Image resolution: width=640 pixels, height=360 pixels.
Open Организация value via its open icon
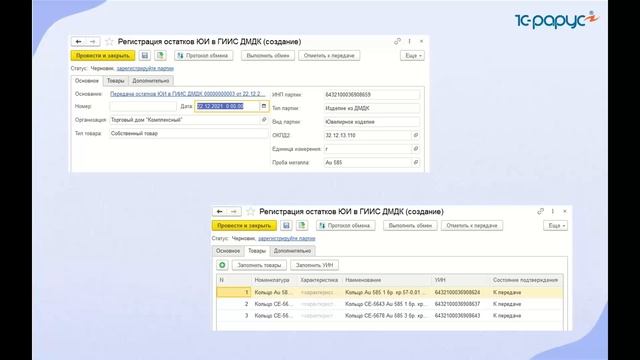click(x=264, y=120)
